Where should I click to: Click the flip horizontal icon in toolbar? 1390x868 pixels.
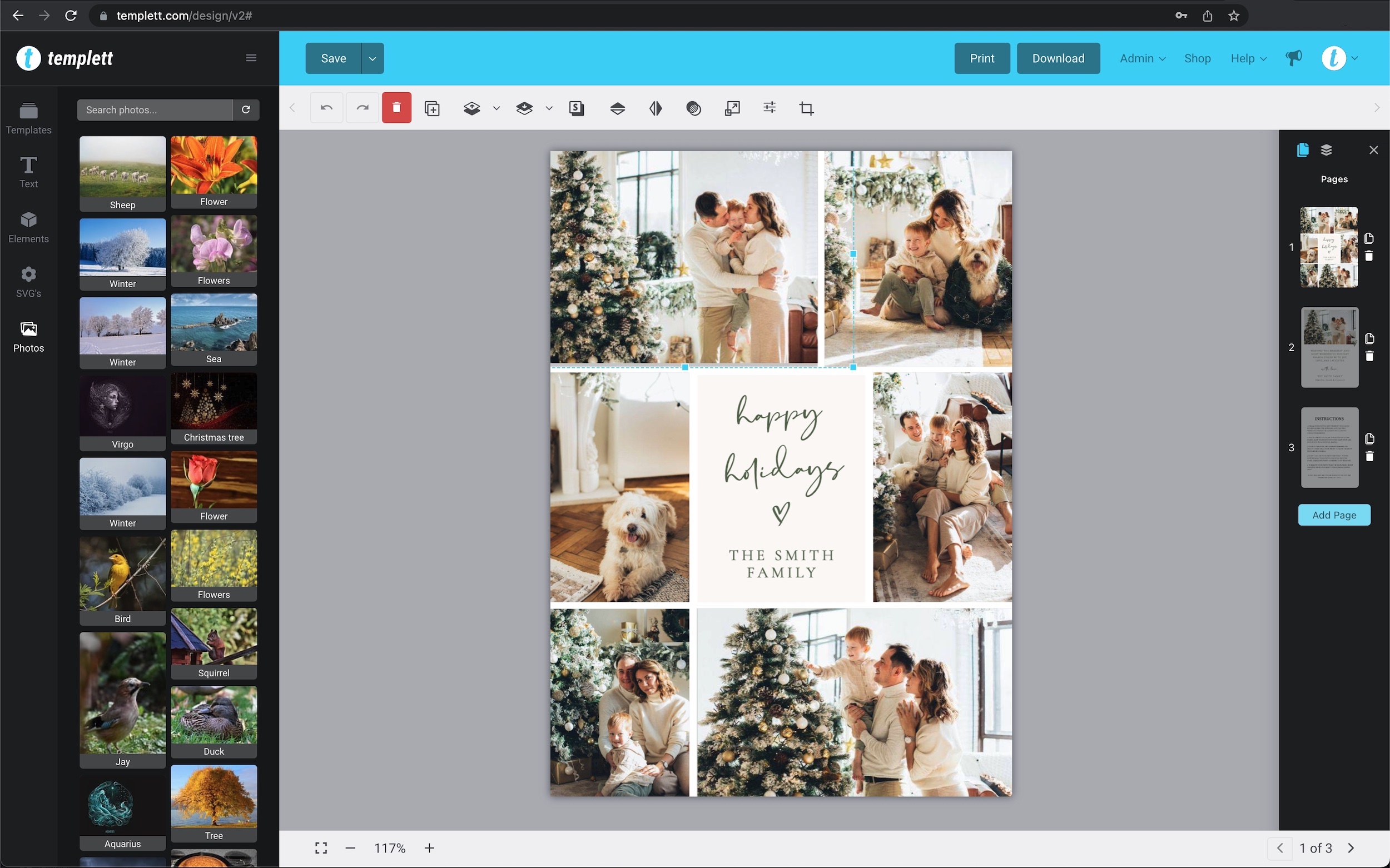click(x=656, y=108)
